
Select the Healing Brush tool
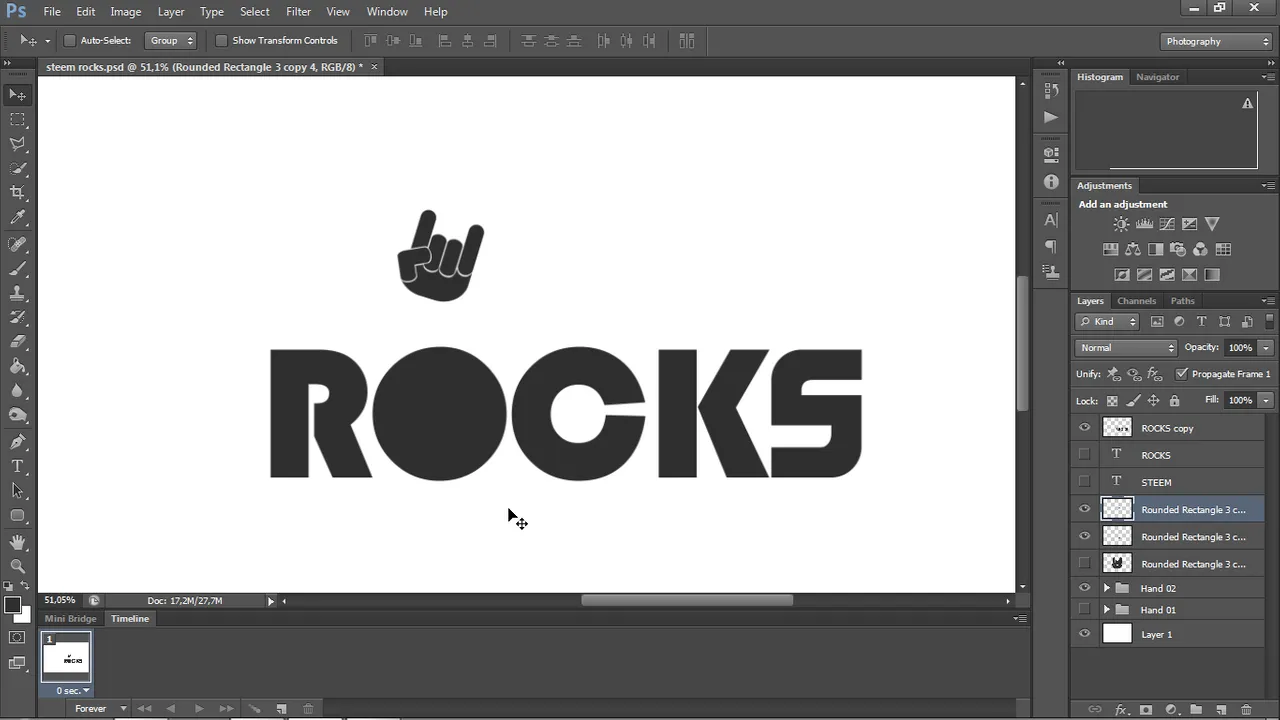pos(18,244)
